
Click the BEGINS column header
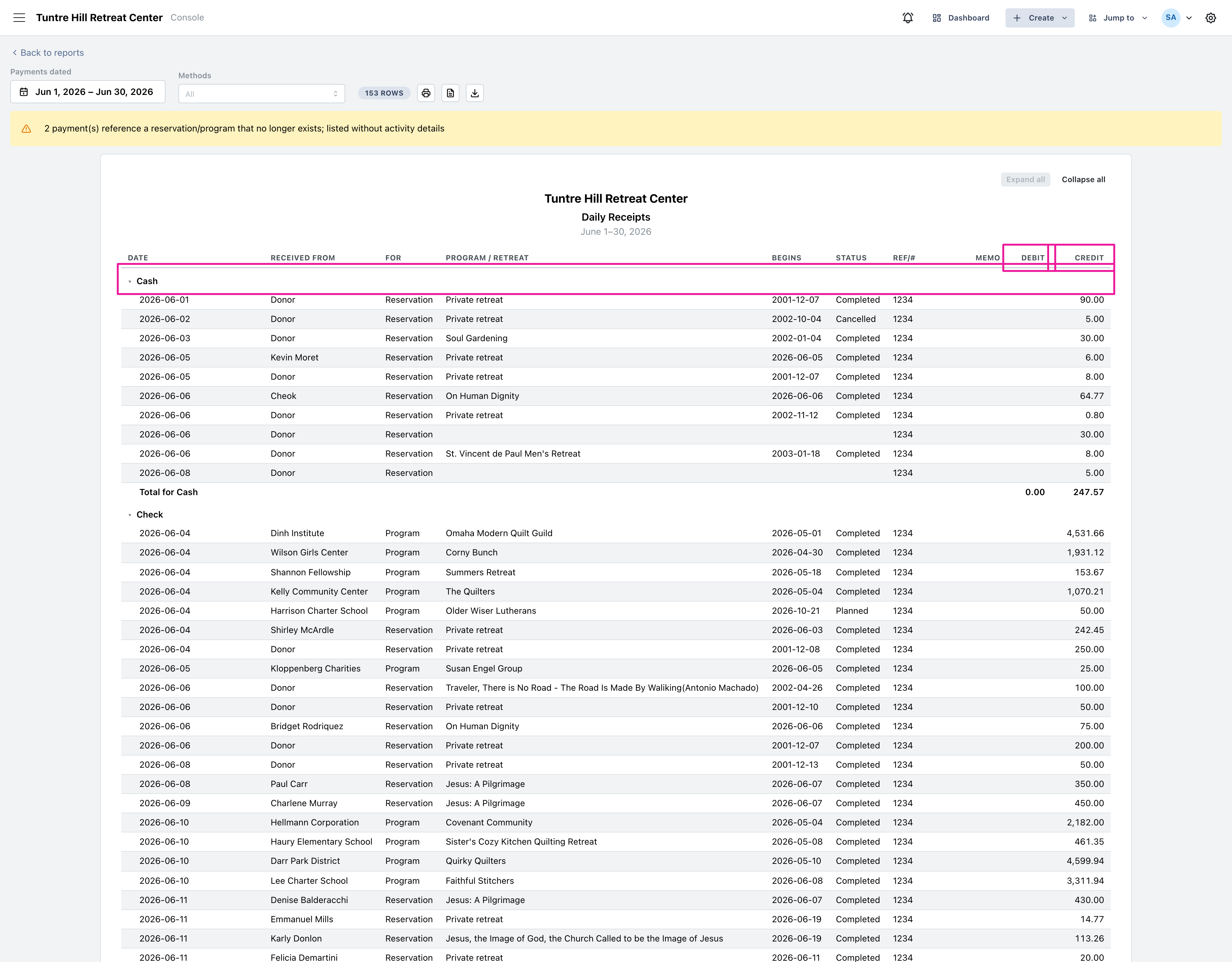point(786,258)
